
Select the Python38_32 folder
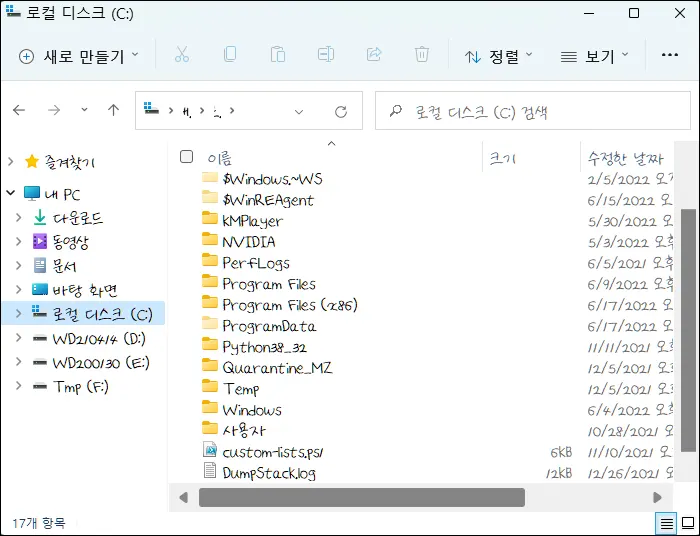click(x=254, y=347)
